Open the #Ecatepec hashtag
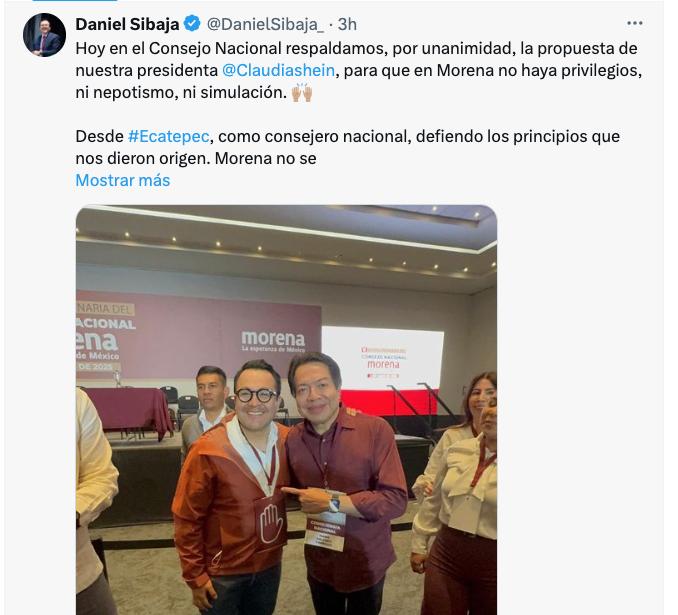This screenshot has width=678, height=615. (x=169, y=136)
